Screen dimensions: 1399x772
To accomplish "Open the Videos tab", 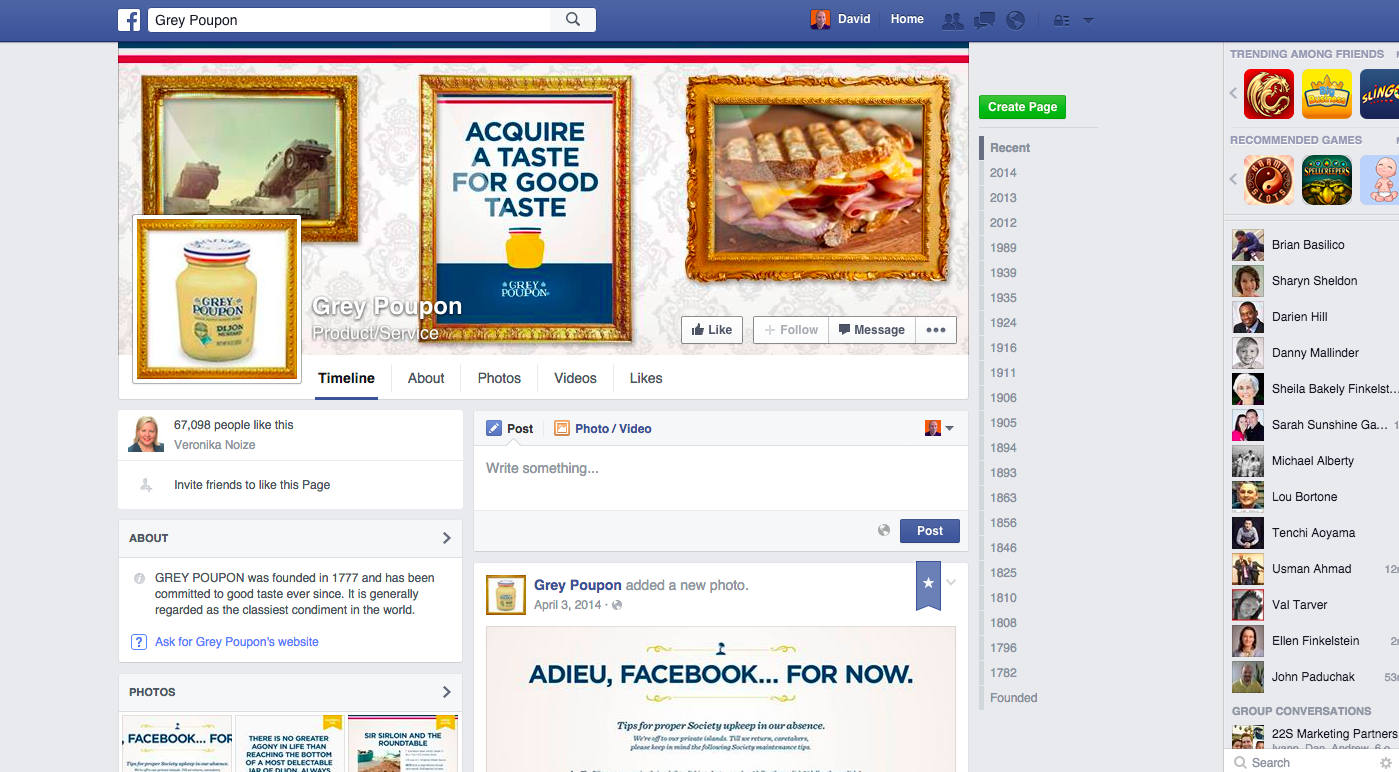I will [575, 378].
